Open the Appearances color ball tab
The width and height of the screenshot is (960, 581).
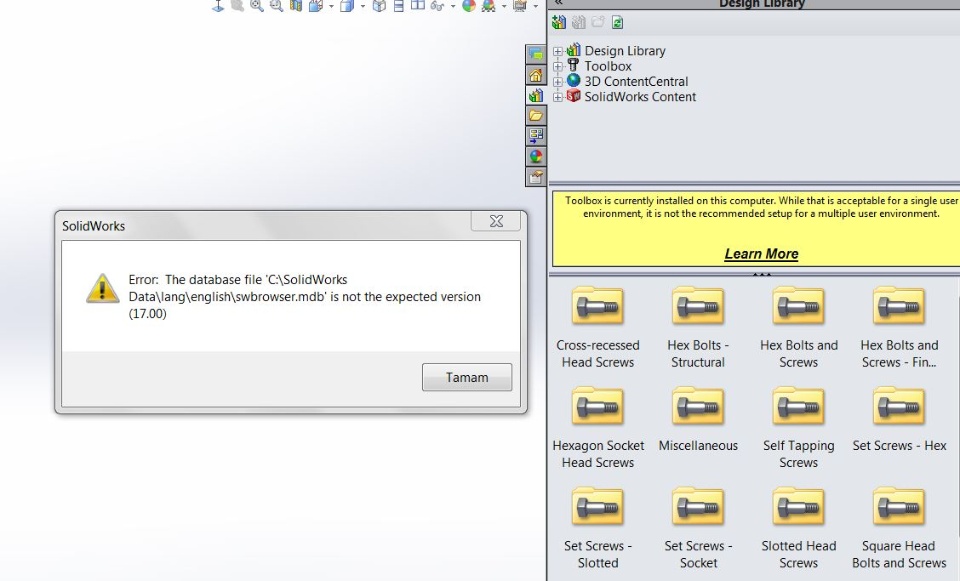[x=536, y=156]
